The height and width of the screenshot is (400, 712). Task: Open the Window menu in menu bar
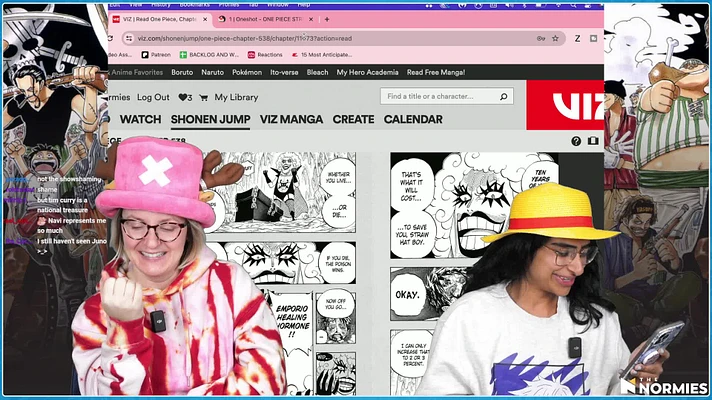coord(278,5)
